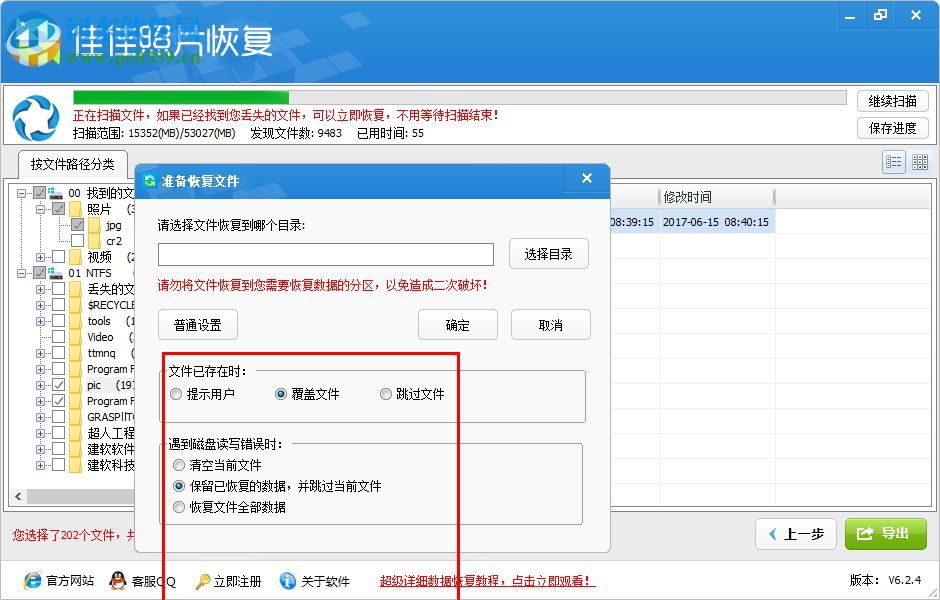Uncheck the pic folder checkbox
Image resolution: width=940 pixels, height=600 pixels.
(x=57, y=384)
